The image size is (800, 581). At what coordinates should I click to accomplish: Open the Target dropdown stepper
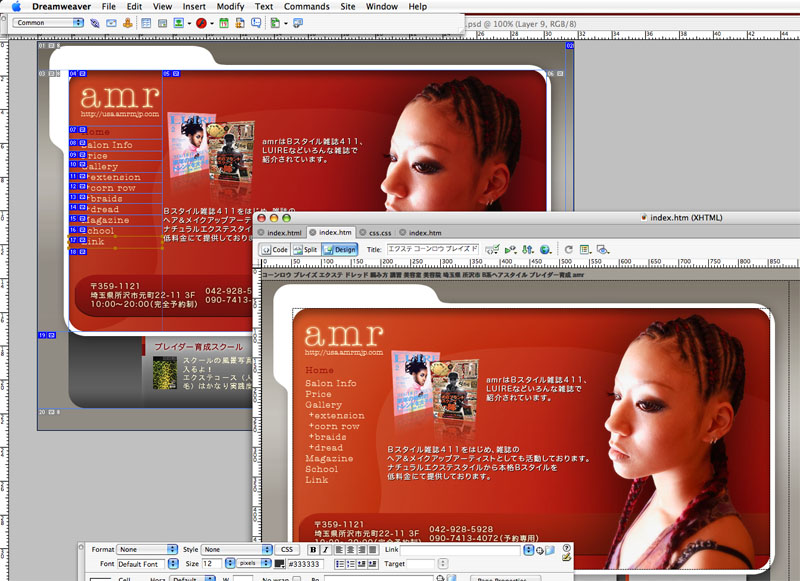point(443,564)
